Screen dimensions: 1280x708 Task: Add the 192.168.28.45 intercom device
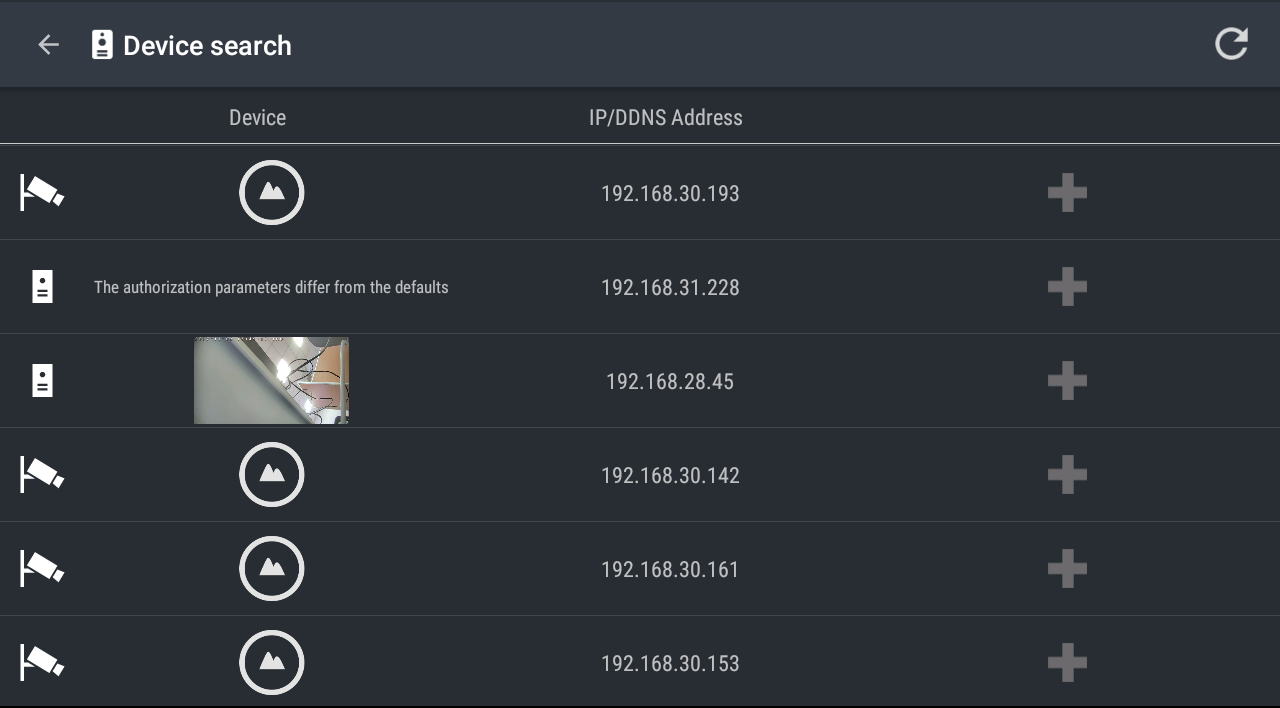(1067, 381)
